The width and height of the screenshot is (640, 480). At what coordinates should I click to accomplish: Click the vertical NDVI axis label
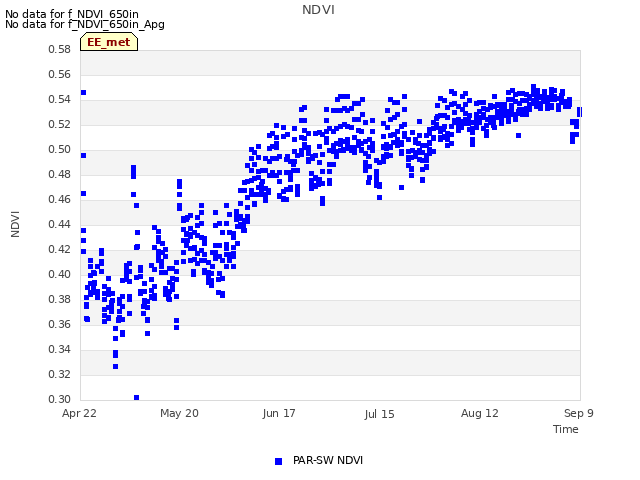point(15,224)
